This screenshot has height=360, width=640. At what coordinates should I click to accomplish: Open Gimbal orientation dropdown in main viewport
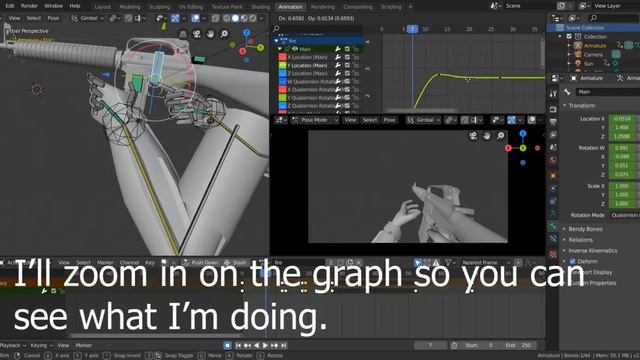pyautogui.click(x=87, y=18)
